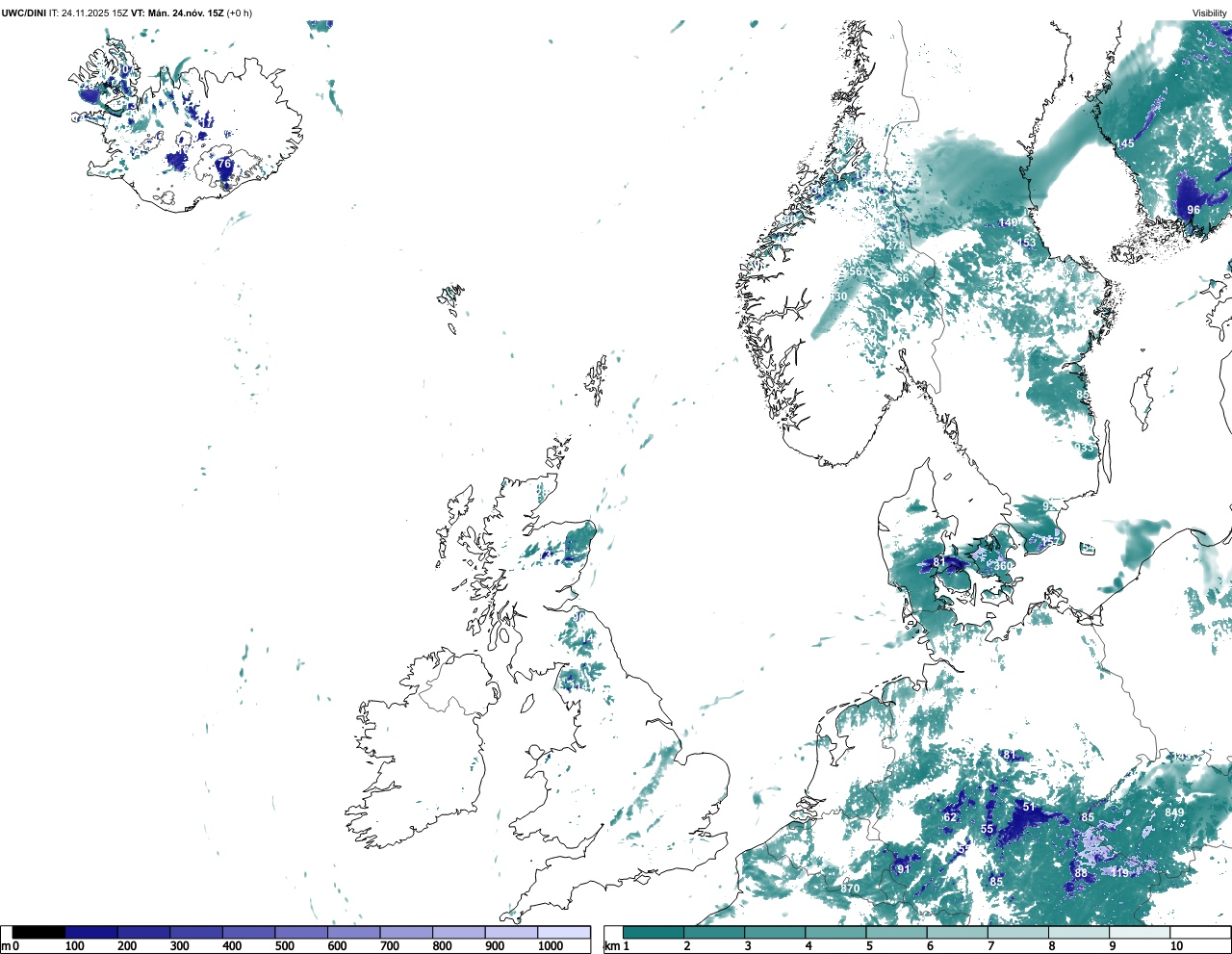Click the '1000' label on the metre legend

[551, 946]
